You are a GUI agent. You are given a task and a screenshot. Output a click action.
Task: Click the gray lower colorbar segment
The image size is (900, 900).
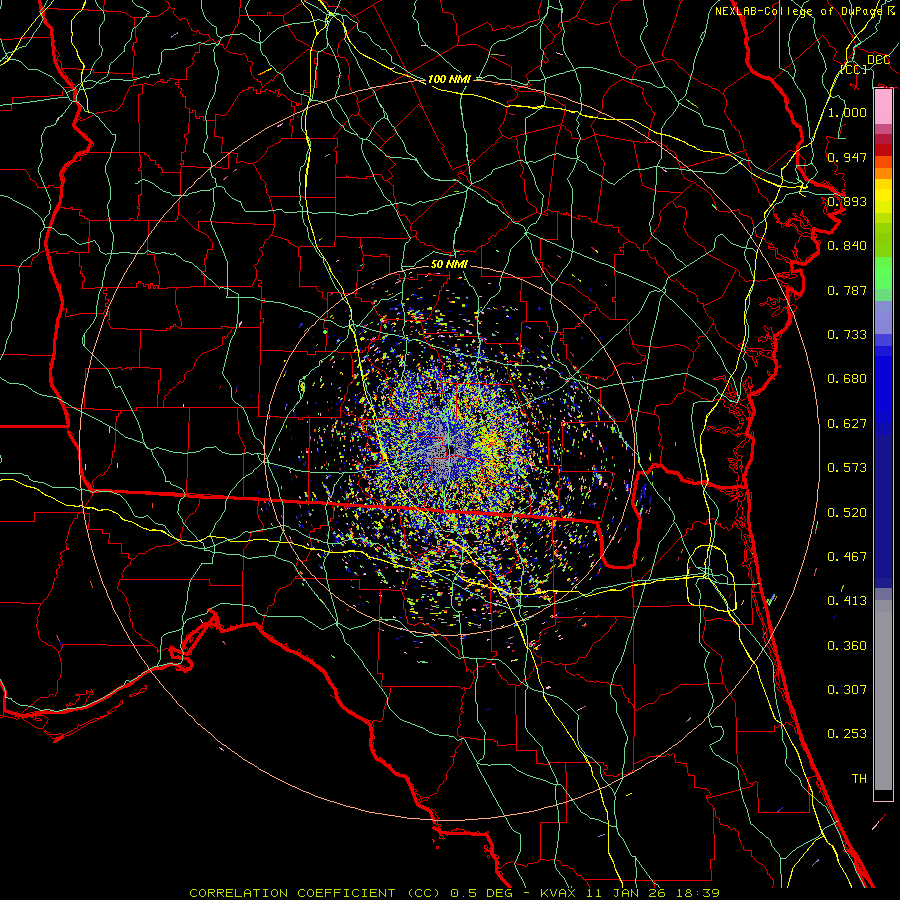point(883,695)
